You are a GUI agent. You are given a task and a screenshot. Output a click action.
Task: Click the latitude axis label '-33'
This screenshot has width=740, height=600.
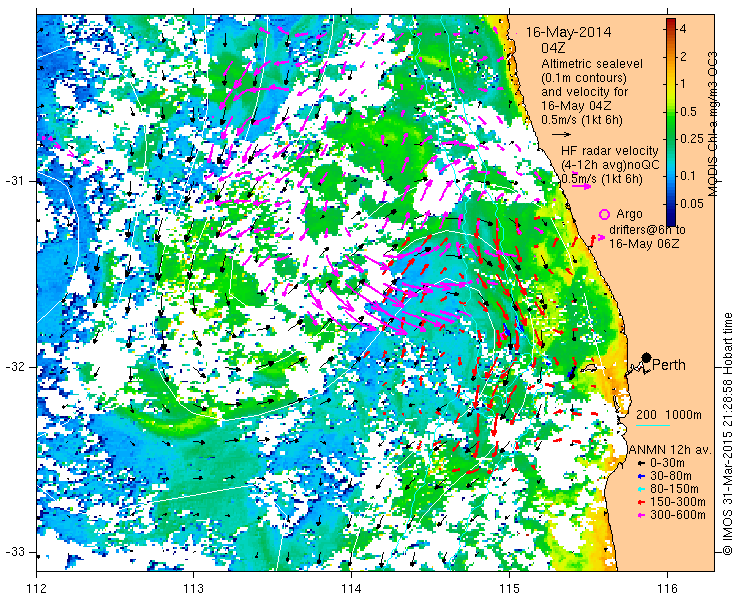[14, 551]
